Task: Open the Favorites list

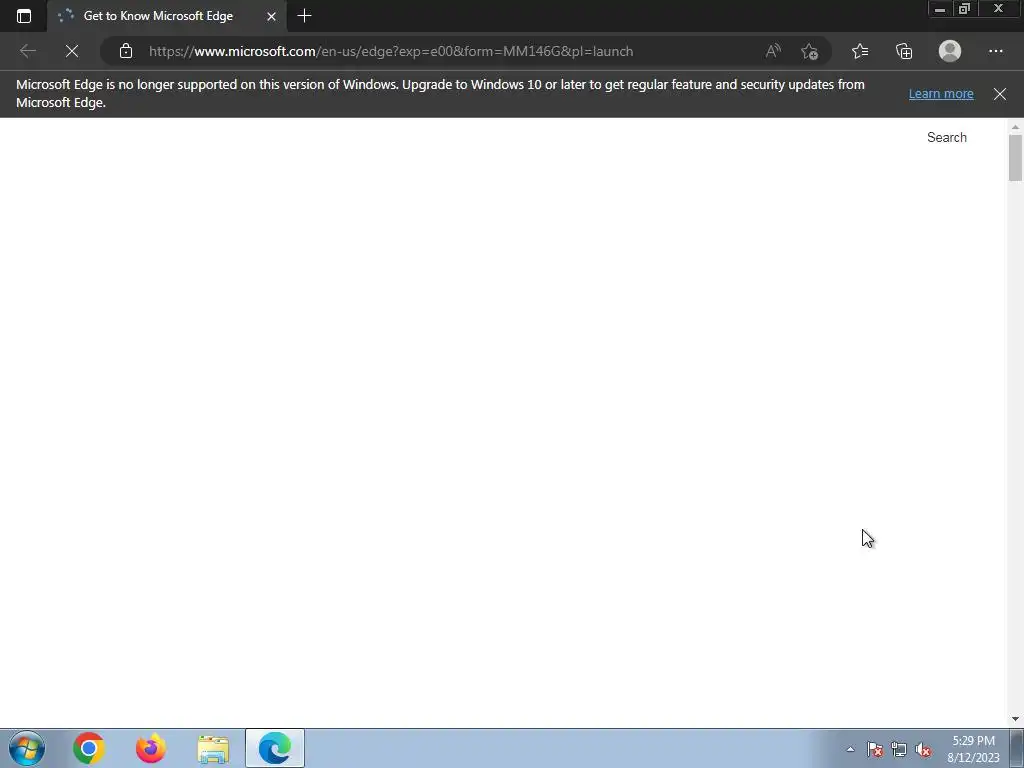Action: pos(860,51)
